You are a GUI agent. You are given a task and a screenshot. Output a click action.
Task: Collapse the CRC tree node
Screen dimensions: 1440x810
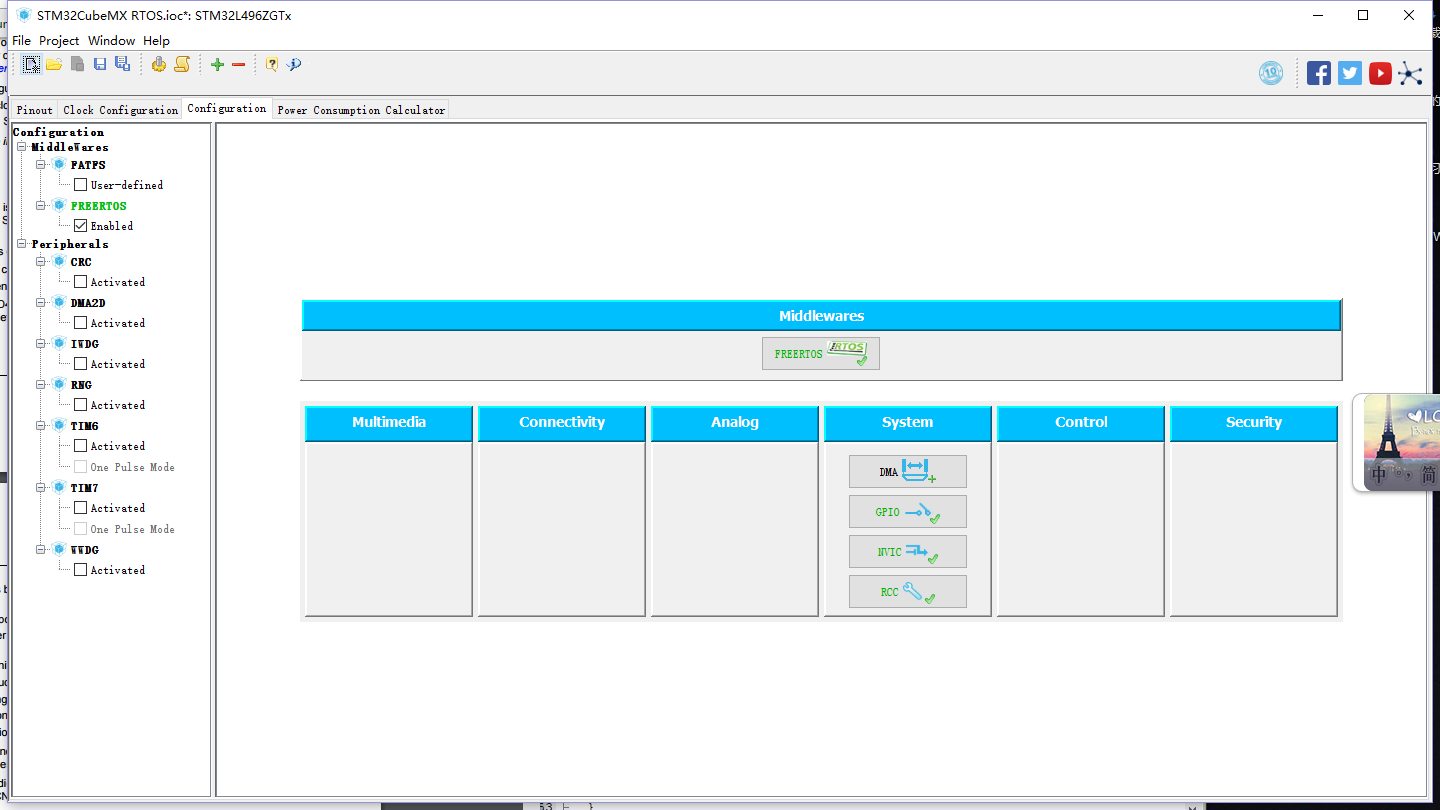click(x=41, y=261)
